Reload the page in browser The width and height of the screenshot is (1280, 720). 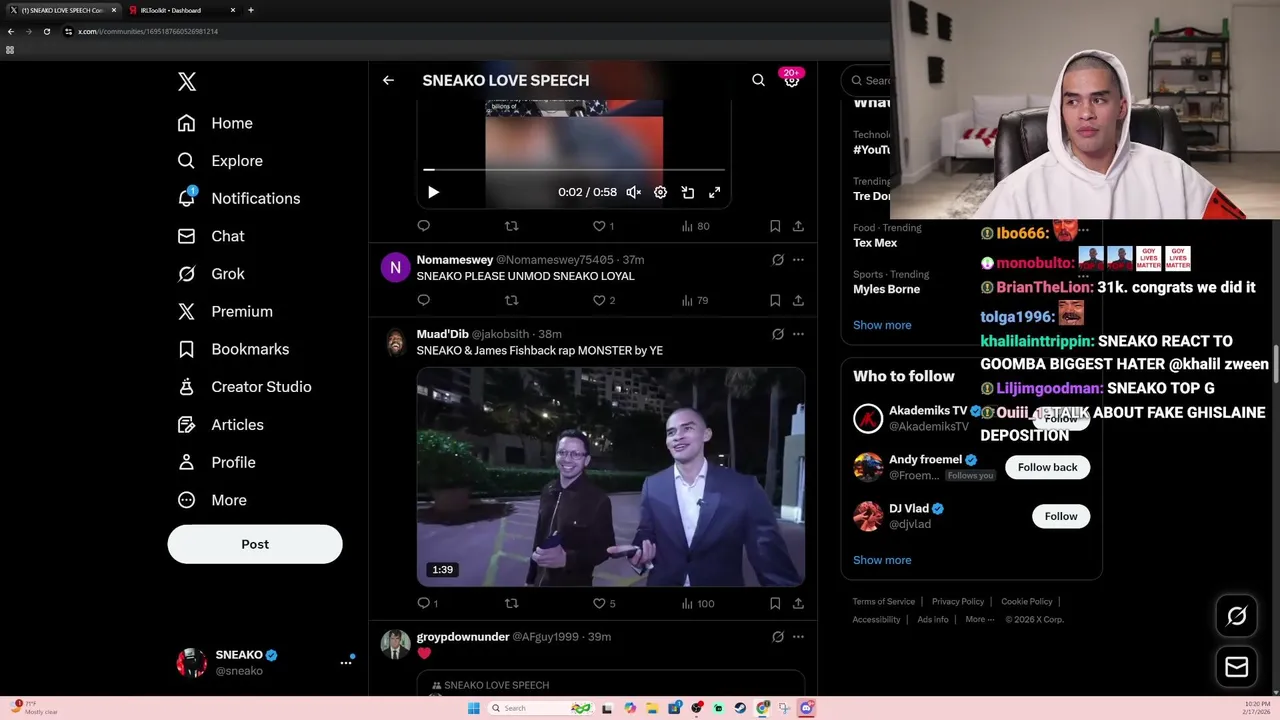pyautogui.click(x=46, y=31)
